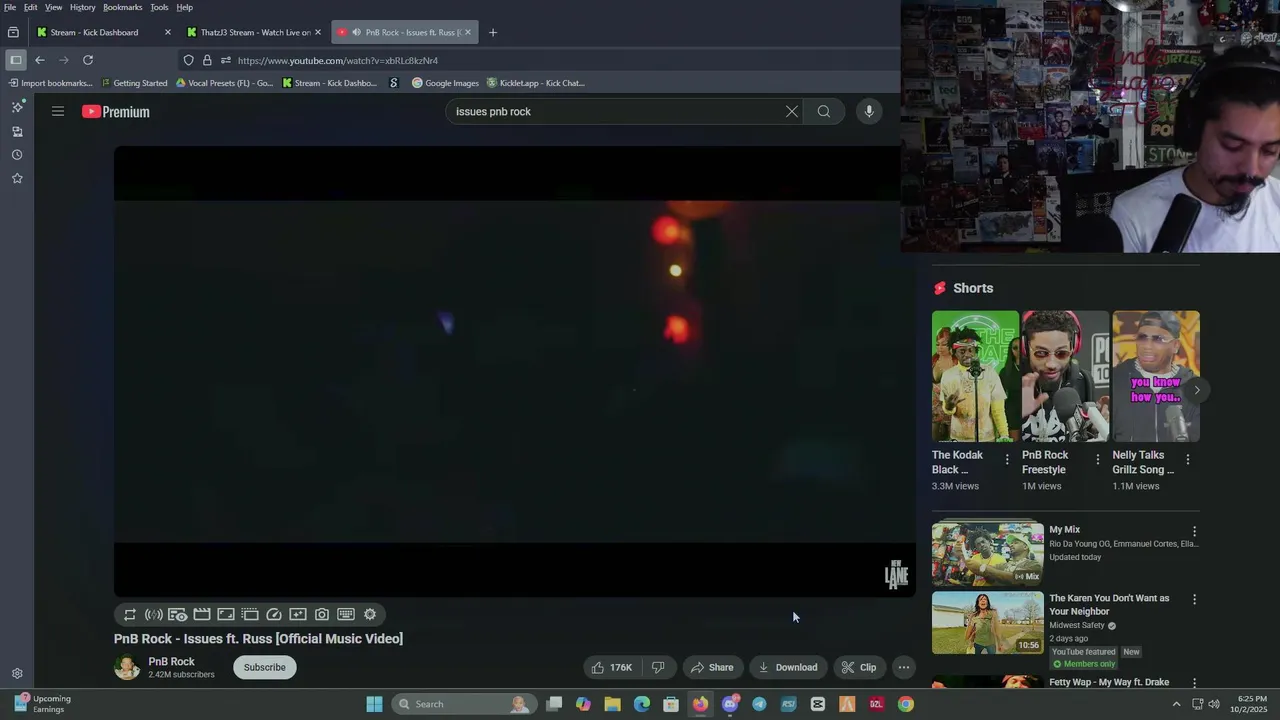Open Nelly Talks Grillz Song short
This screenshot has height=720, width=1280.
point(1155,376)
